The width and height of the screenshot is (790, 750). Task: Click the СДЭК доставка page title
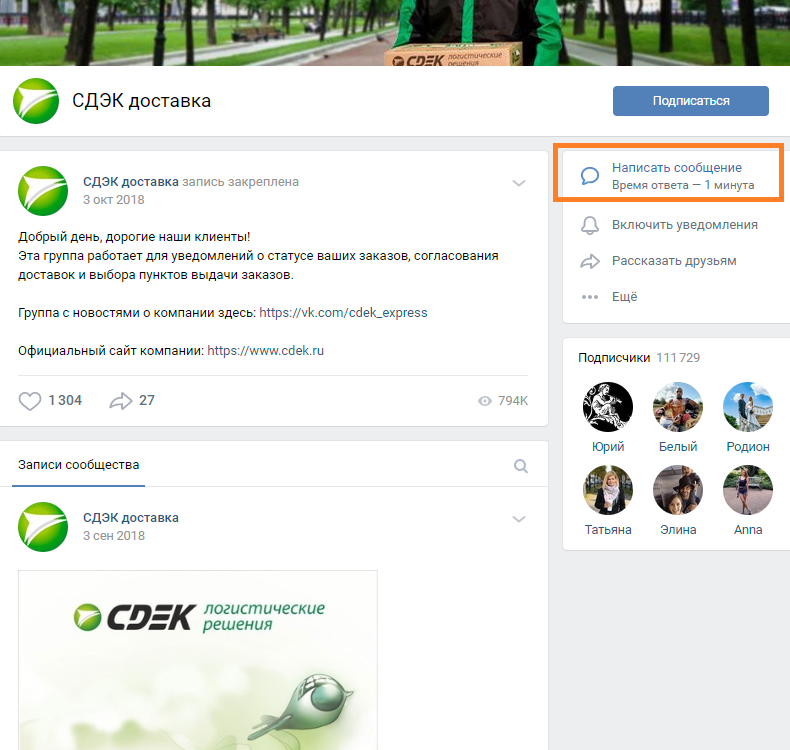141,101
